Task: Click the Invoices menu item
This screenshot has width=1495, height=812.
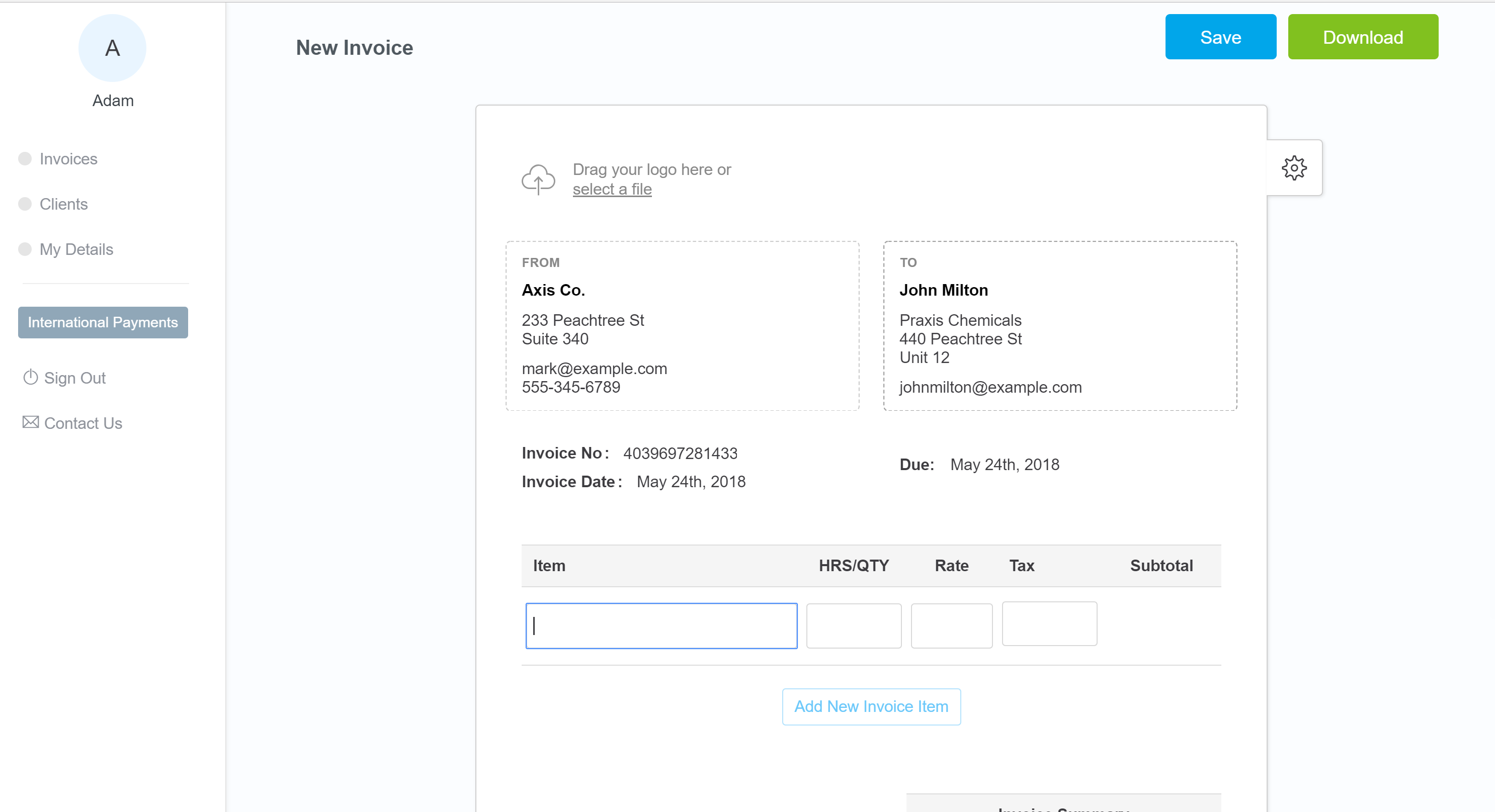Action: 68,158
